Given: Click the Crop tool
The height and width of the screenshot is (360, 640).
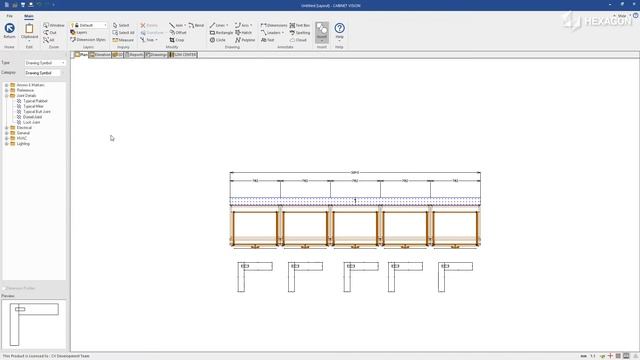Looking at the screenshot, I should tap(177, 40).
